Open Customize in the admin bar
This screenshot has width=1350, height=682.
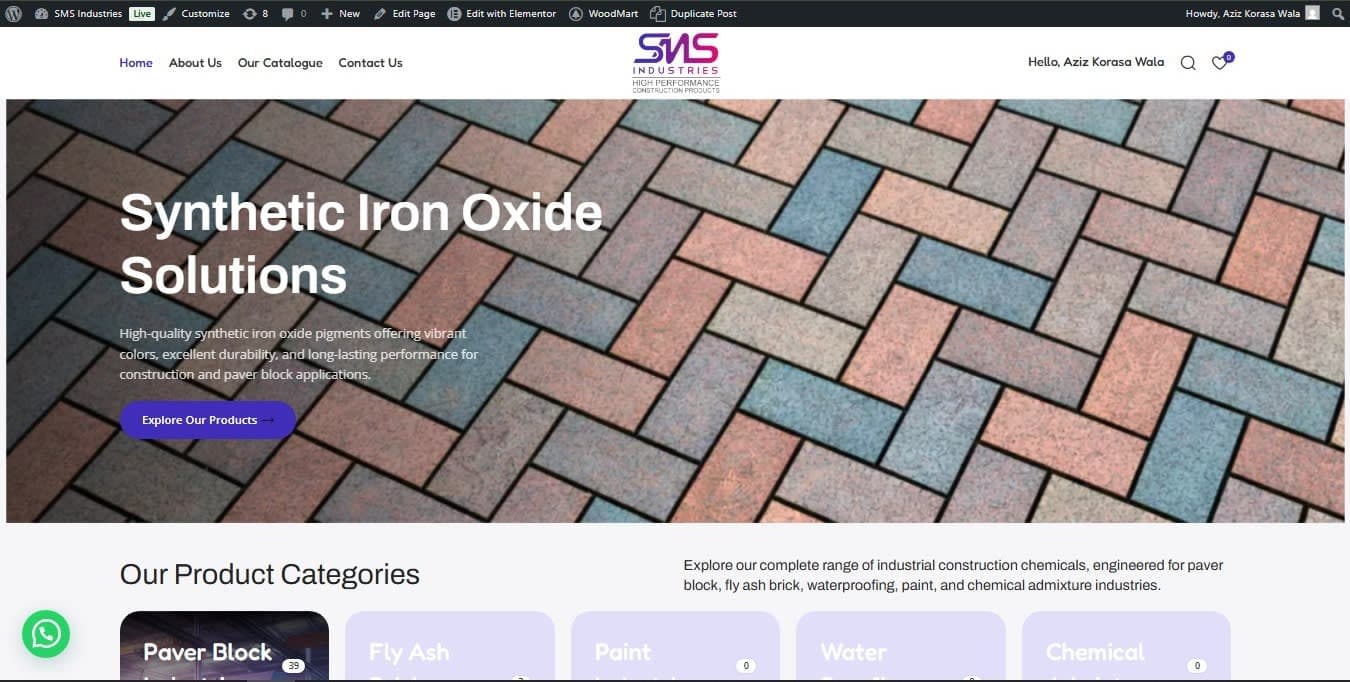click(x=196, y=14)
